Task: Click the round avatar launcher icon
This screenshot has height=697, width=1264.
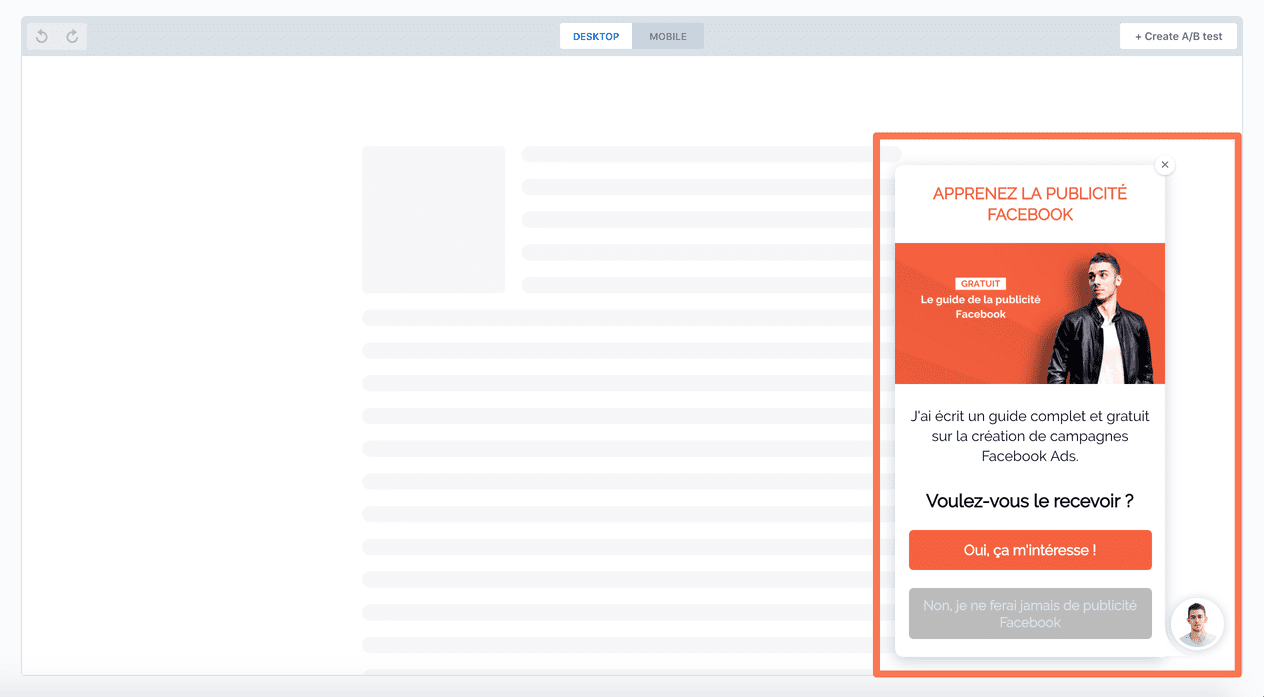Action: (x=1197, y=624)
